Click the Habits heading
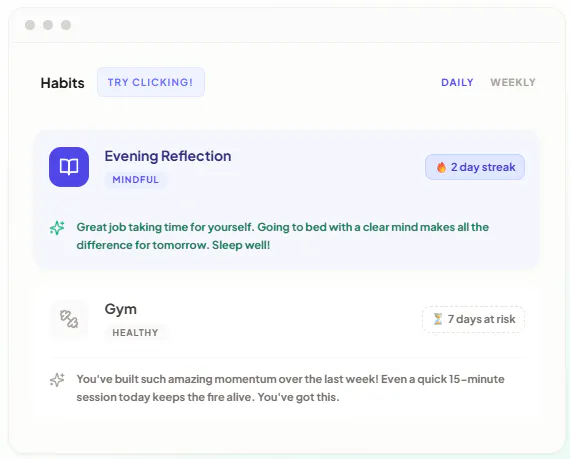The width and height of the screenshot is (570, 459). click(x=63, y=83)
